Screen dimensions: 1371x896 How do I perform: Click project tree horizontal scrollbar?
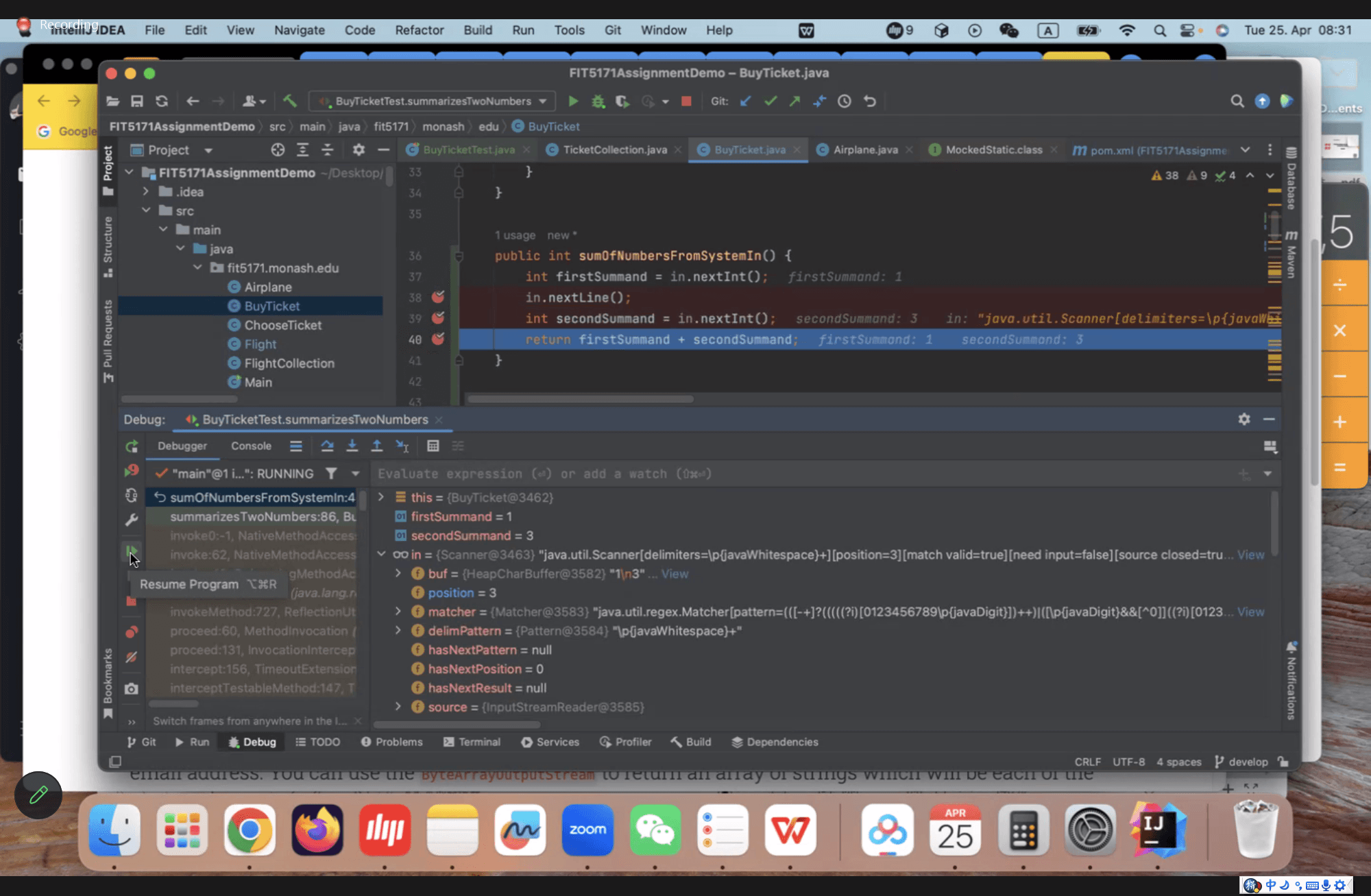[179, 398]
